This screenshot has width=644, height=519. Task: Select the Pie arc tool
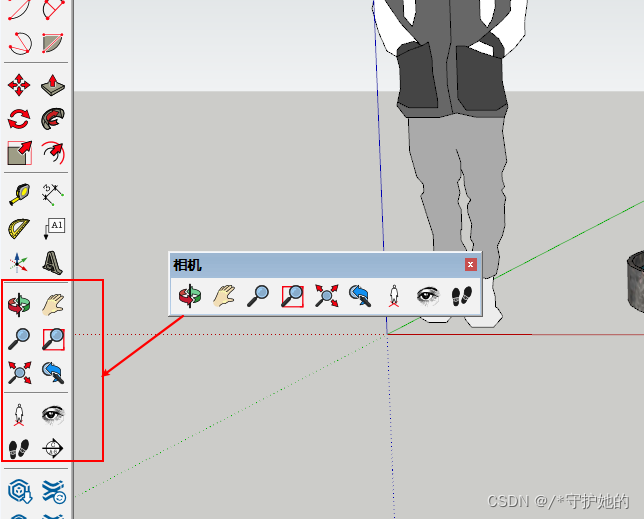point(53,43)
